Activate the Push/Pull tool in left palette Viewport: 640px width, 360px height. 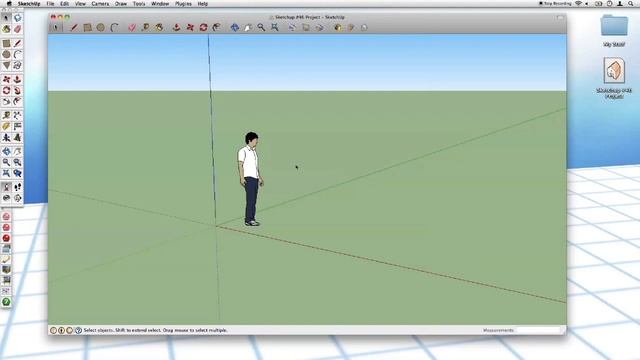tap(18, 80)
